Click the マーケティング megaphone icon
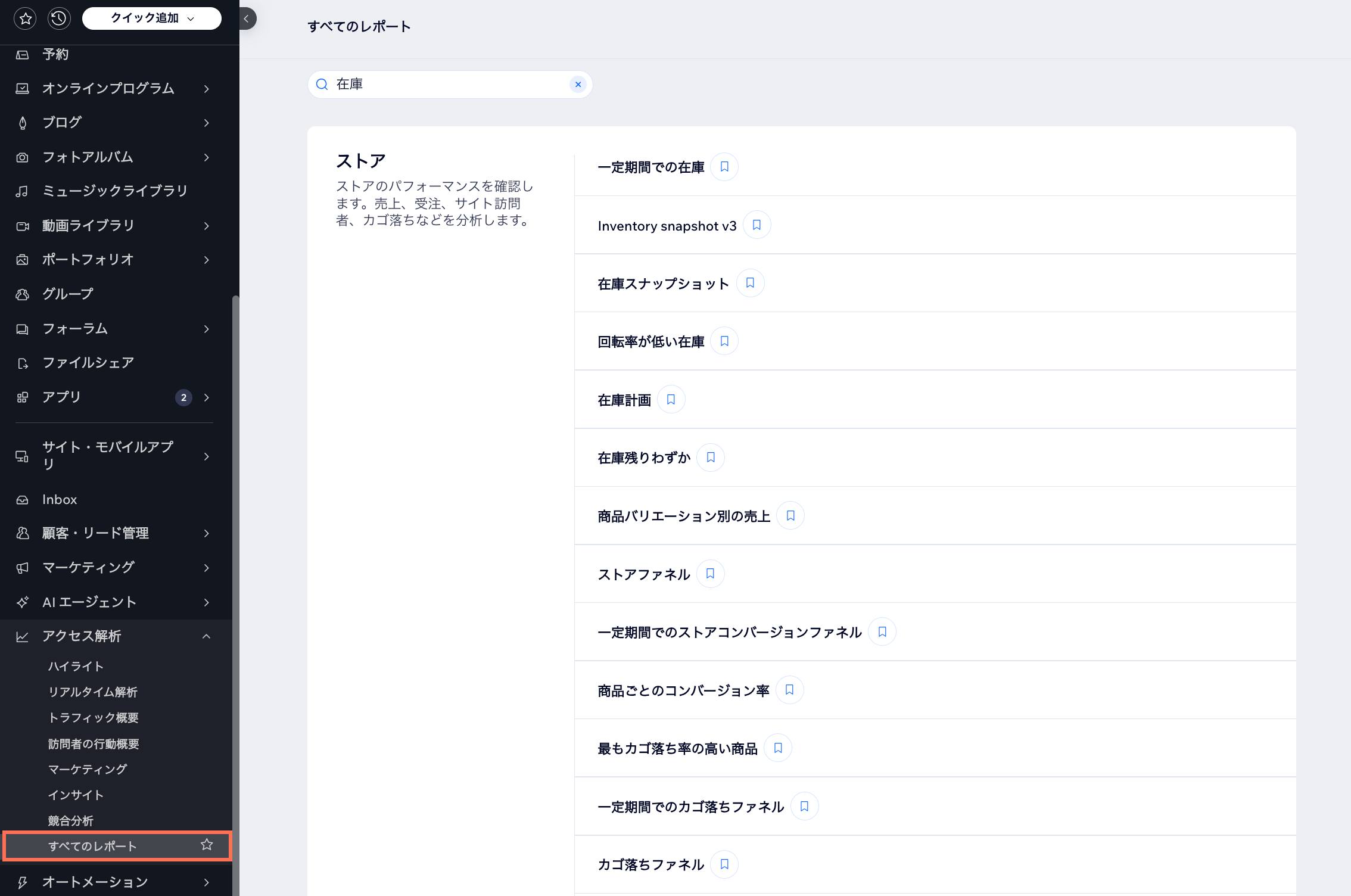 pyautogui.click(x=22, y=567)
